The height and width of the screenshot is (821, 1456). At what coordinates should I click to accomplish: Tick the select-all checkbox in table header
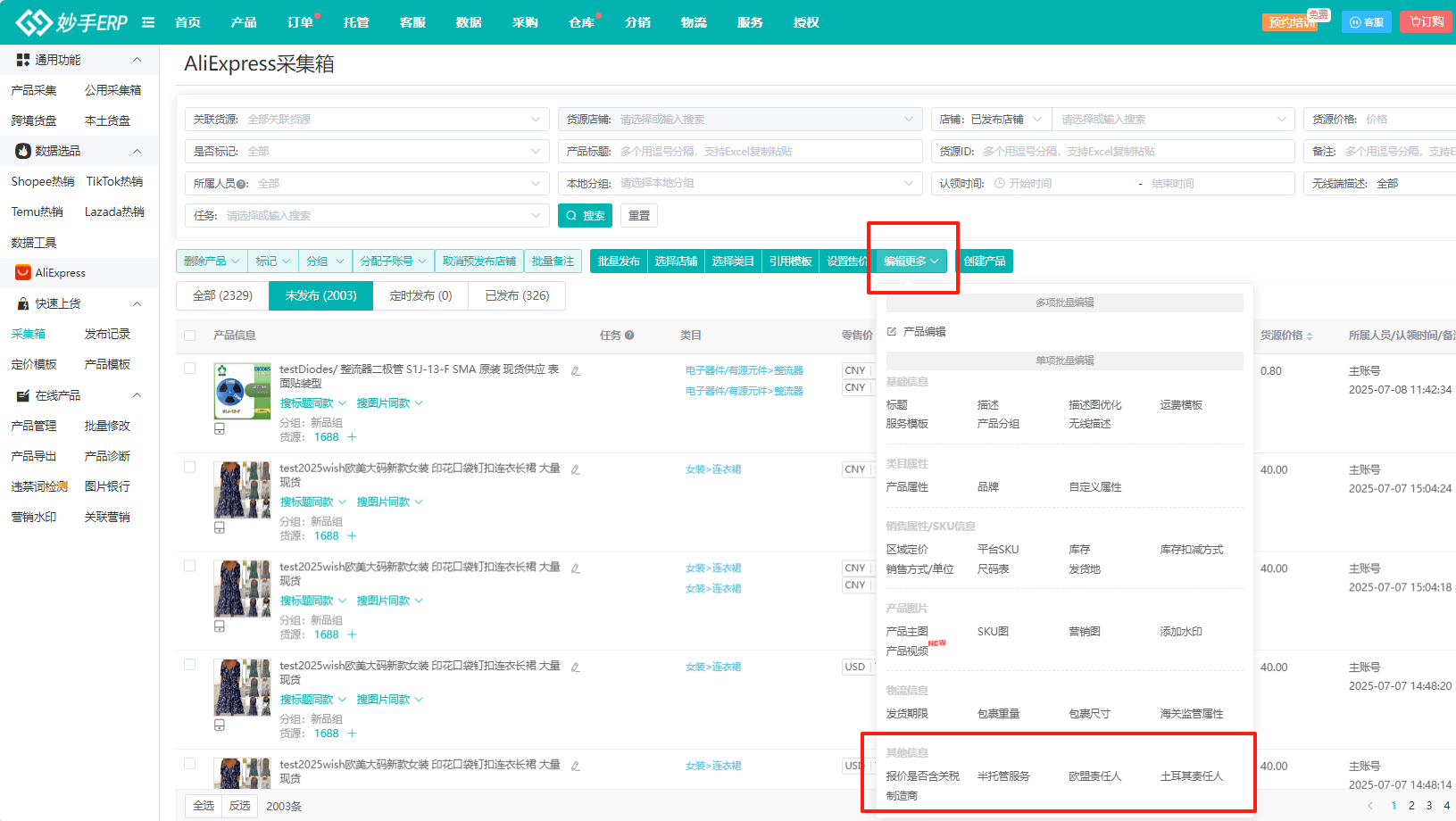tap(189, 336)
